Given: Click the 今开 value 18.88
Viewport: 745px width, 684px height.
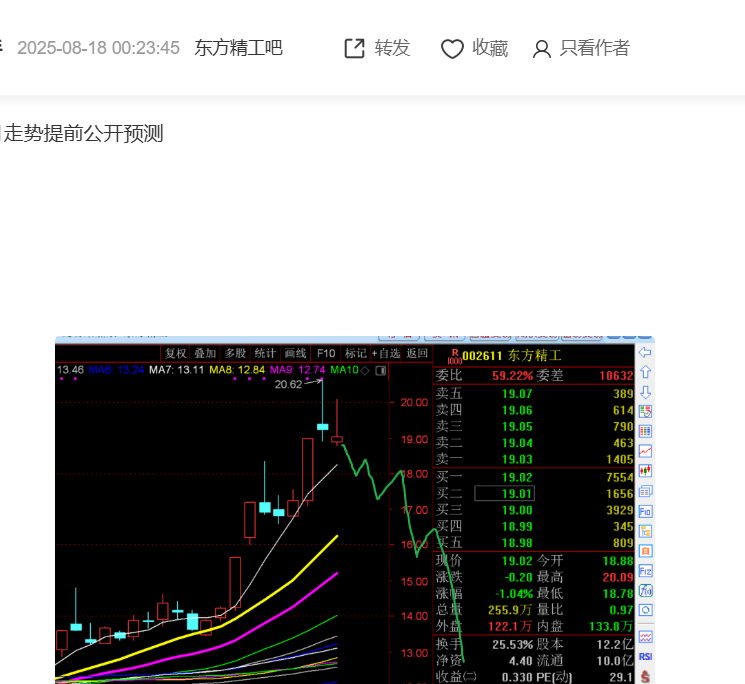Looking at the screenshot, I should [618, 561].
